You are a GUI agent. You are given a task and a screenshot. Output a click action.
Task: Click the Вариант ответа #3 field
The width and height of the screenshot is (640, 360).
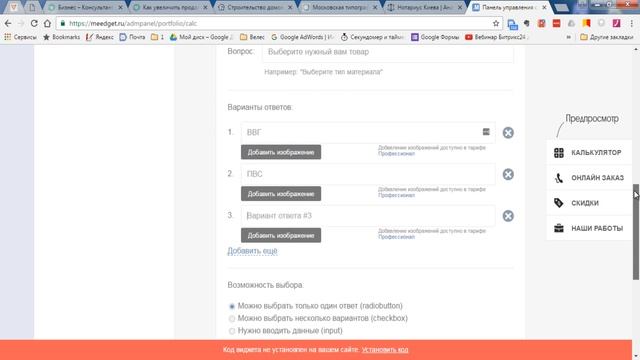tap(368, 216)
